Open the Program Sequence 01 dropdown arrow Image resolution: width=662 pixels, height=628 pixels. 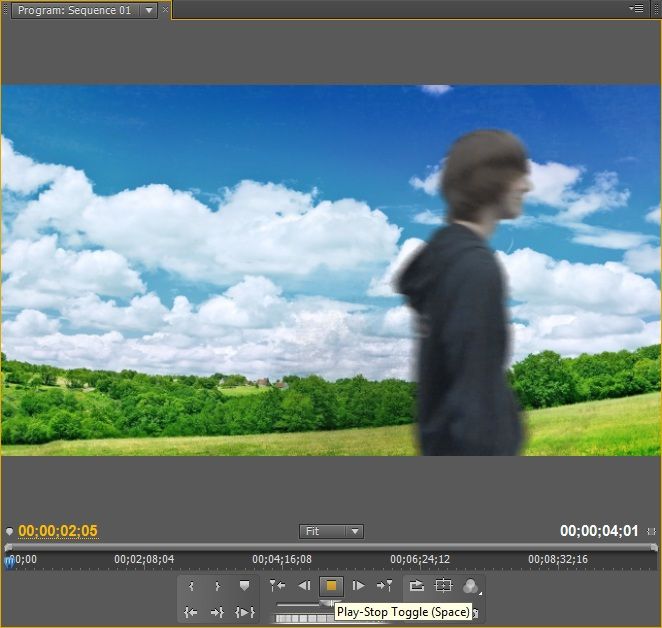[149, 10]
